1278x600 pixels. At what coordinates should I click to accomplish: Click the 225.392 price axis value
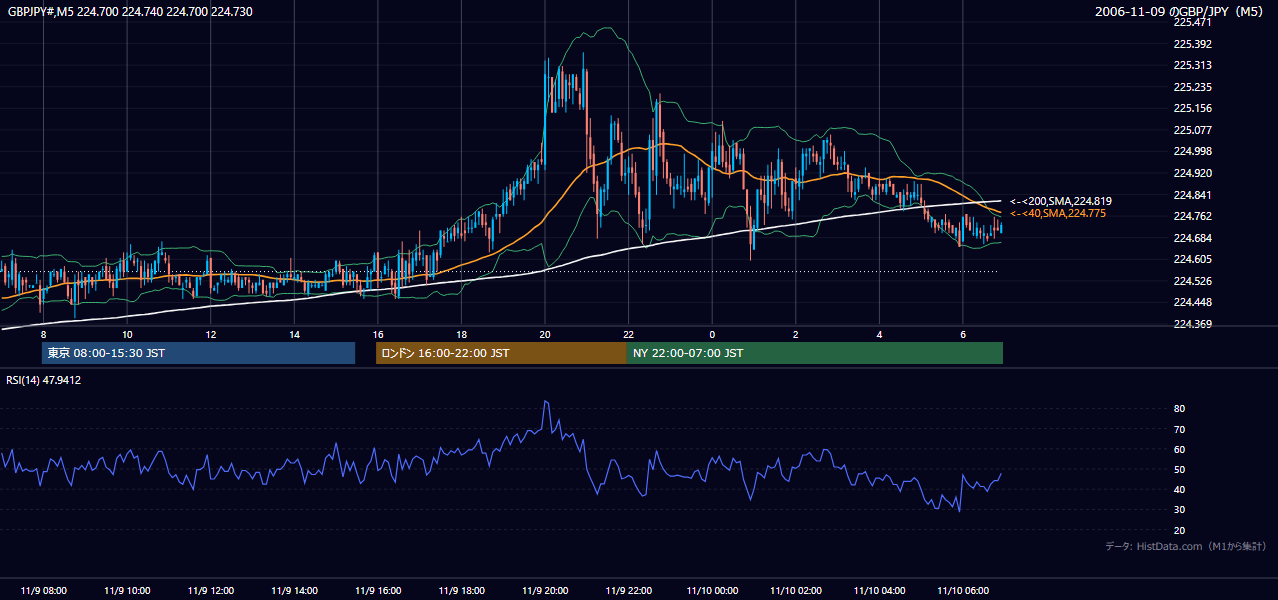tap(1192, 44)
